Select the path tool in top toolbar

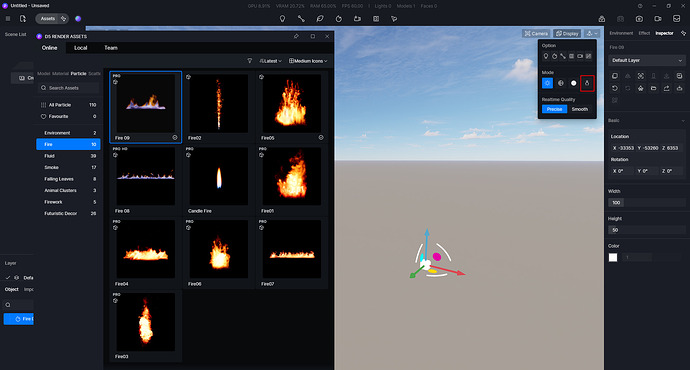[301, 19]
